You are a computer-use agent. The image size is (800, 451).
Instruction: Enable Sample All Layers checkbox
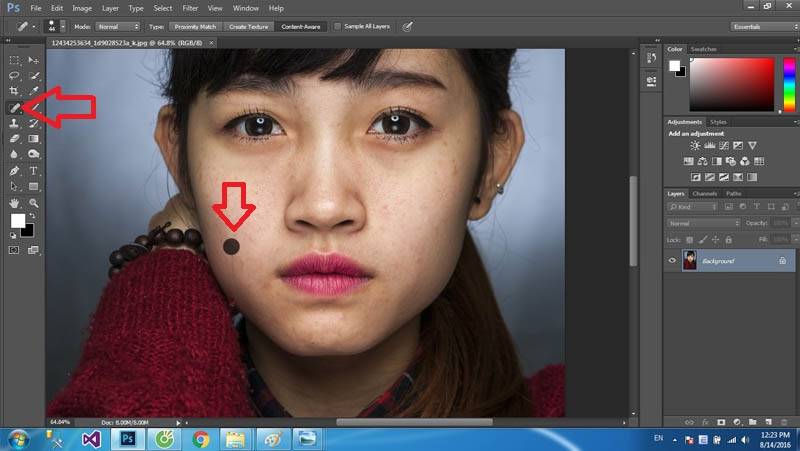click(337, 26)
